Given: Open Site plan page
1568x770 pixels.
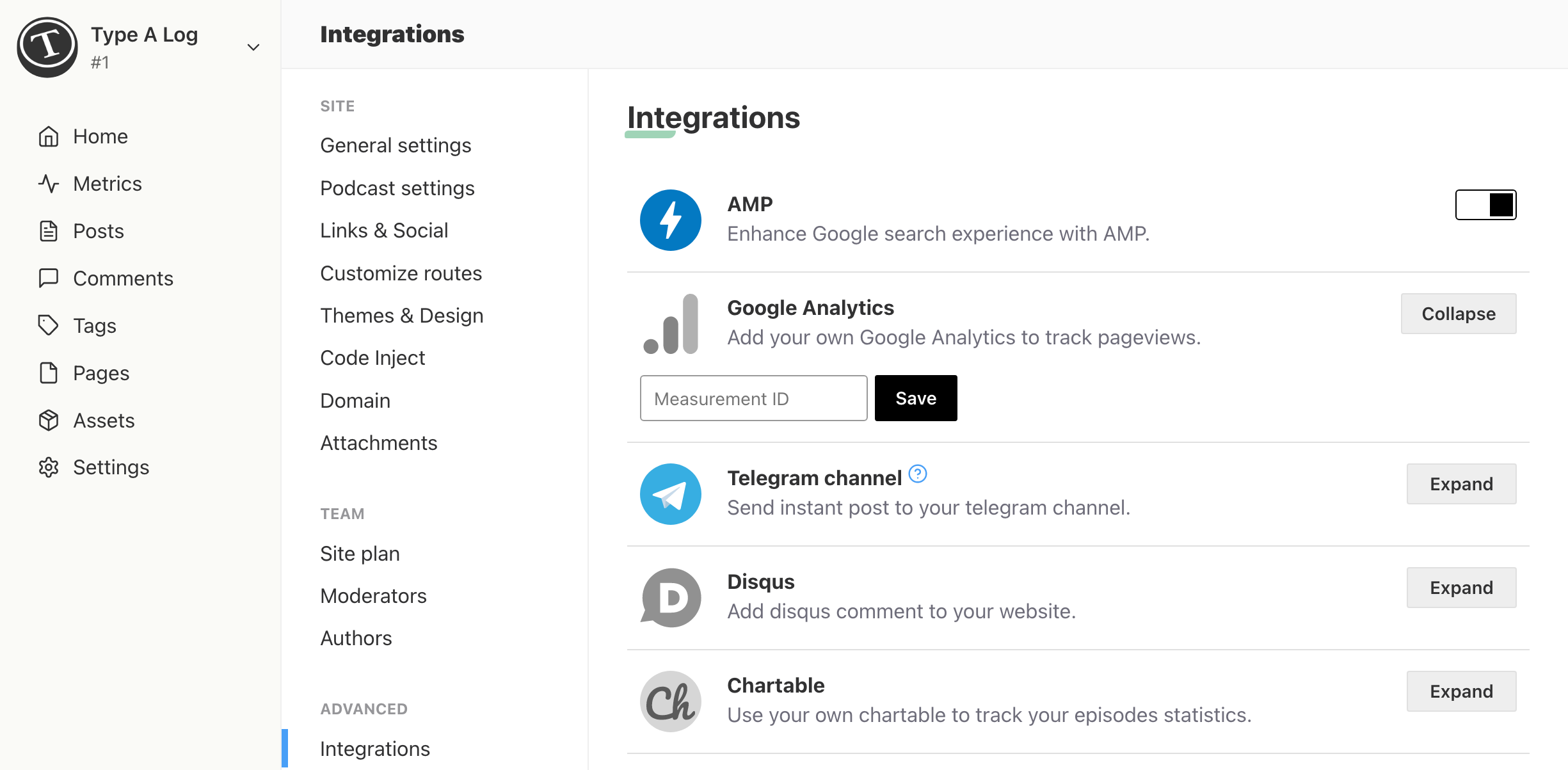Looking at the screenshot, I should click(360, 554).
